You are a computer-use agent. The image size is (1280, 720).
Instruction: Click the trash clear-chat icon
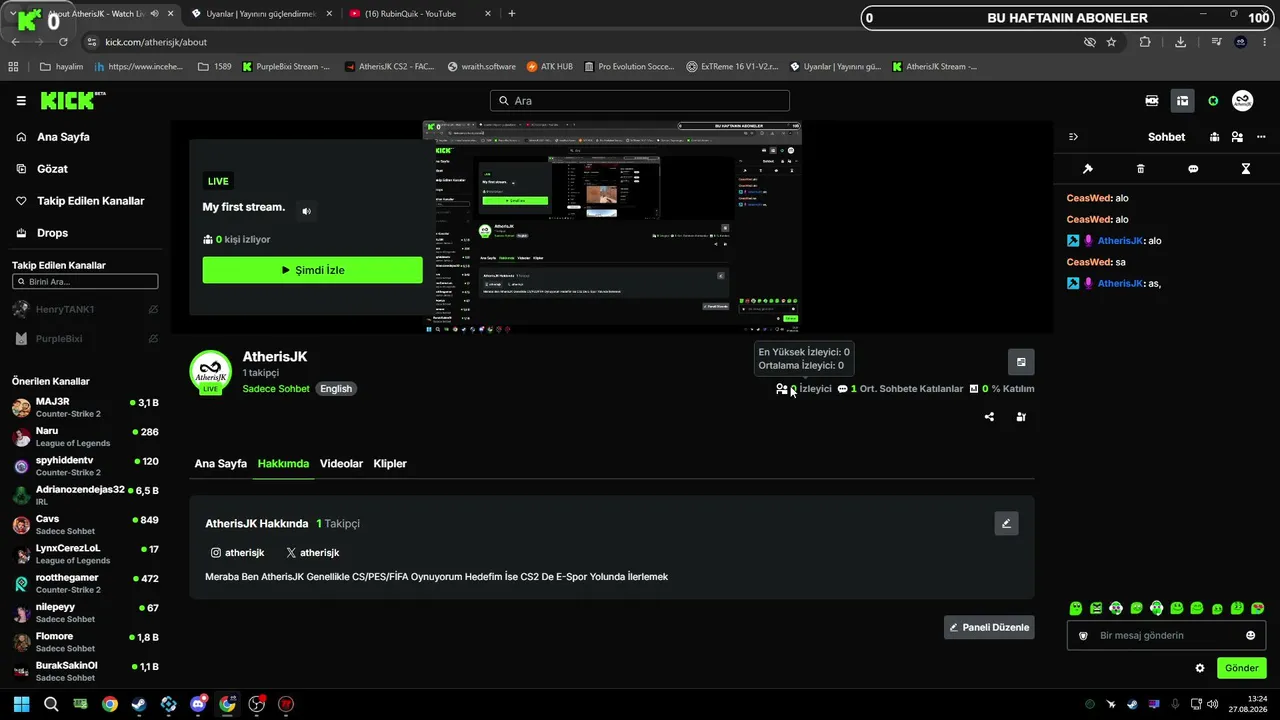[x=1141, y=169]
